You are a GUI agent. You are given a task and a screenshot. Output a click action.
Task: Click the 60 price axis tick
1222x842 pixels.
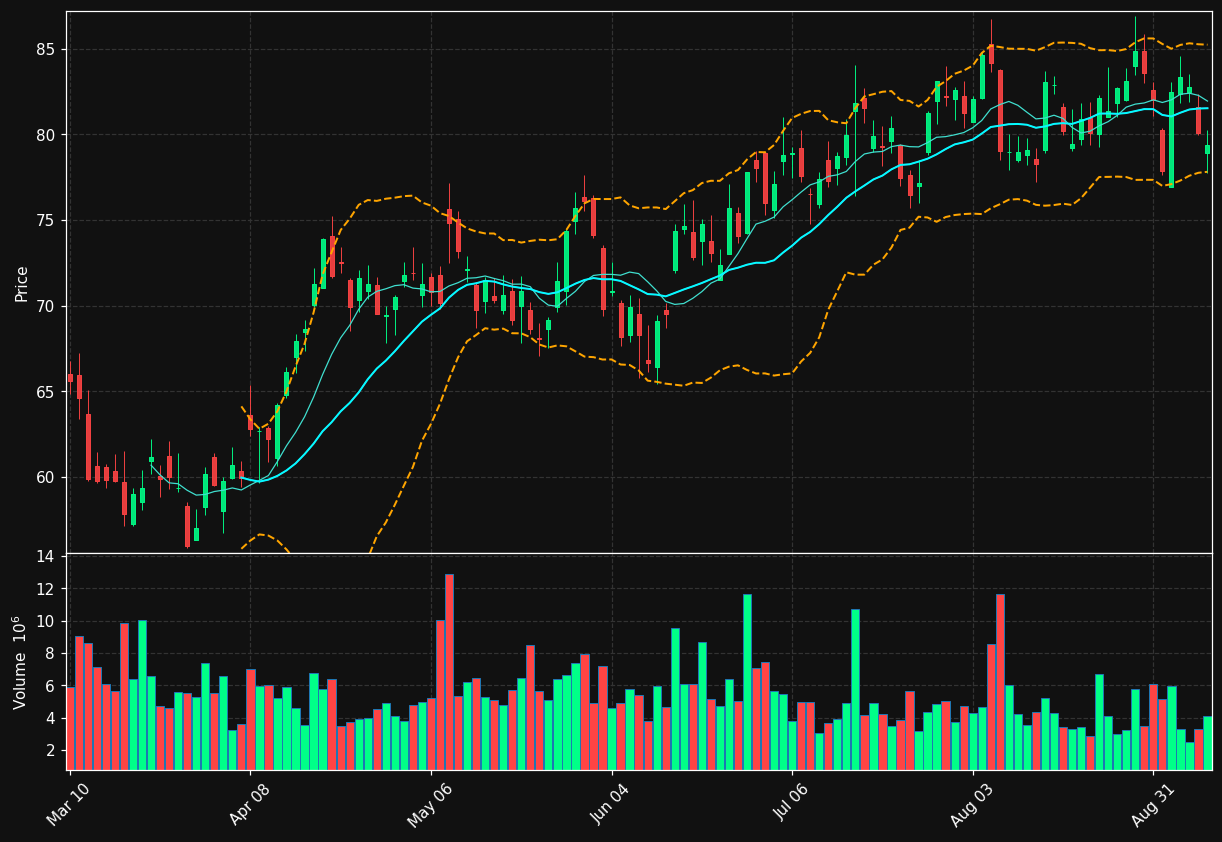[47, 477]
